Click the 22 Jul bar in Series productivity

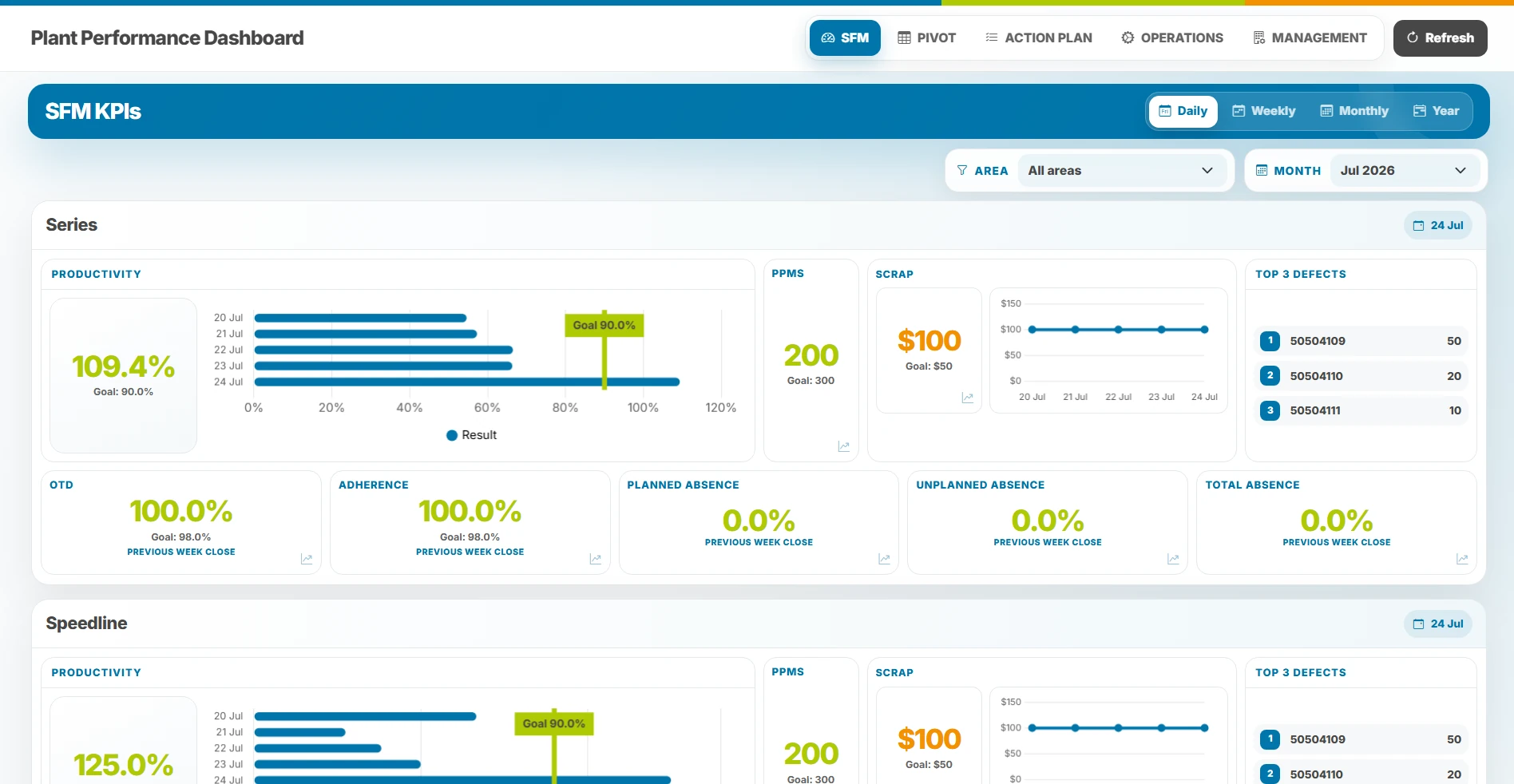coord(383,350)
